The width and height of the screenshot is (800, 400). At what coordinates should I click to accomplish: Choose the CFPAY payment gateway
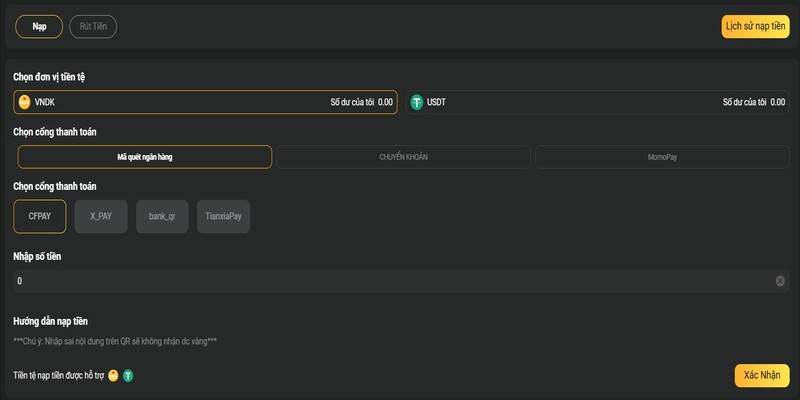pyautogui.click(x=40, y=216)
